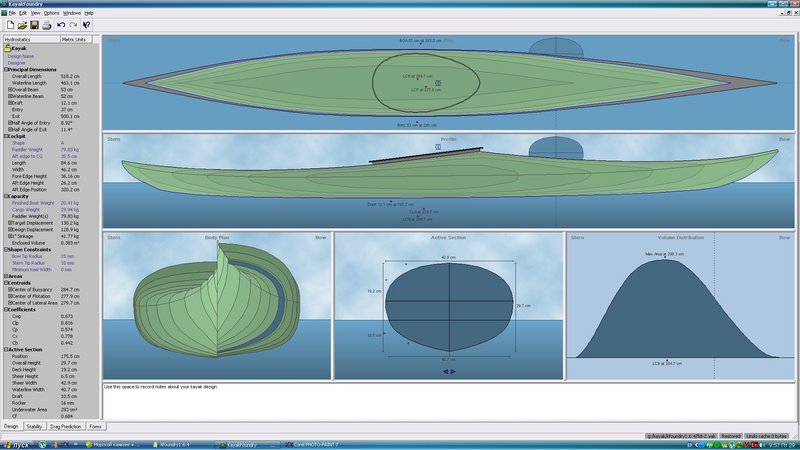800x450 pixels.
Task: Open the Stability tab
Action: coord(34,426)
